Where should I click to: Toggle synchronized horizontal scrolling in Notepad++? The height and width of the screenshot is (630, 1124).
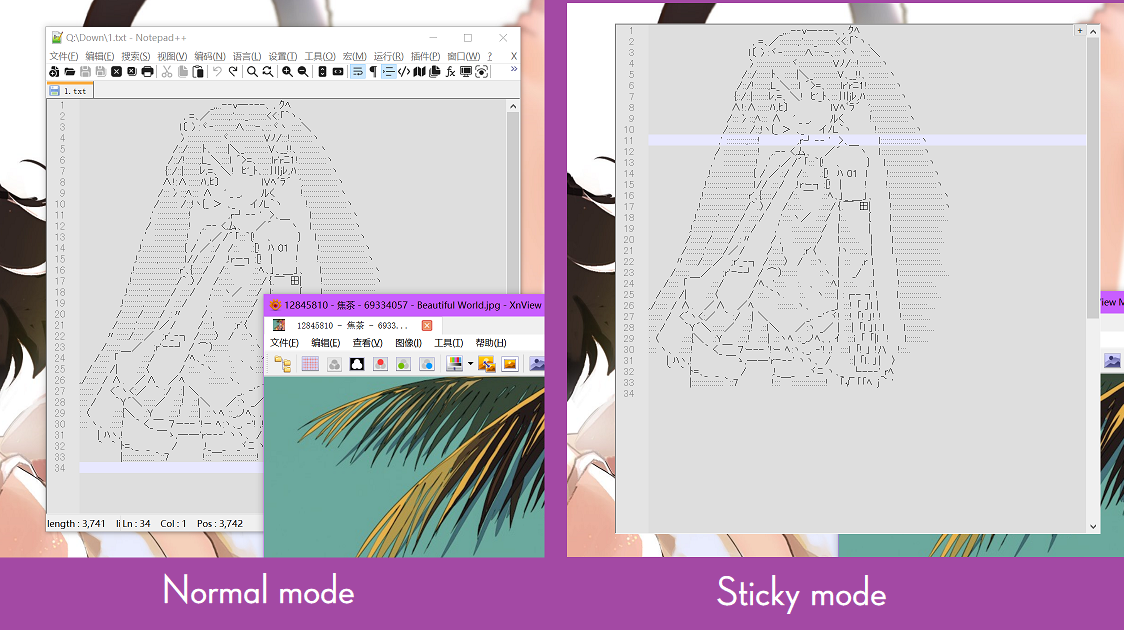click(x=338, y=72)
